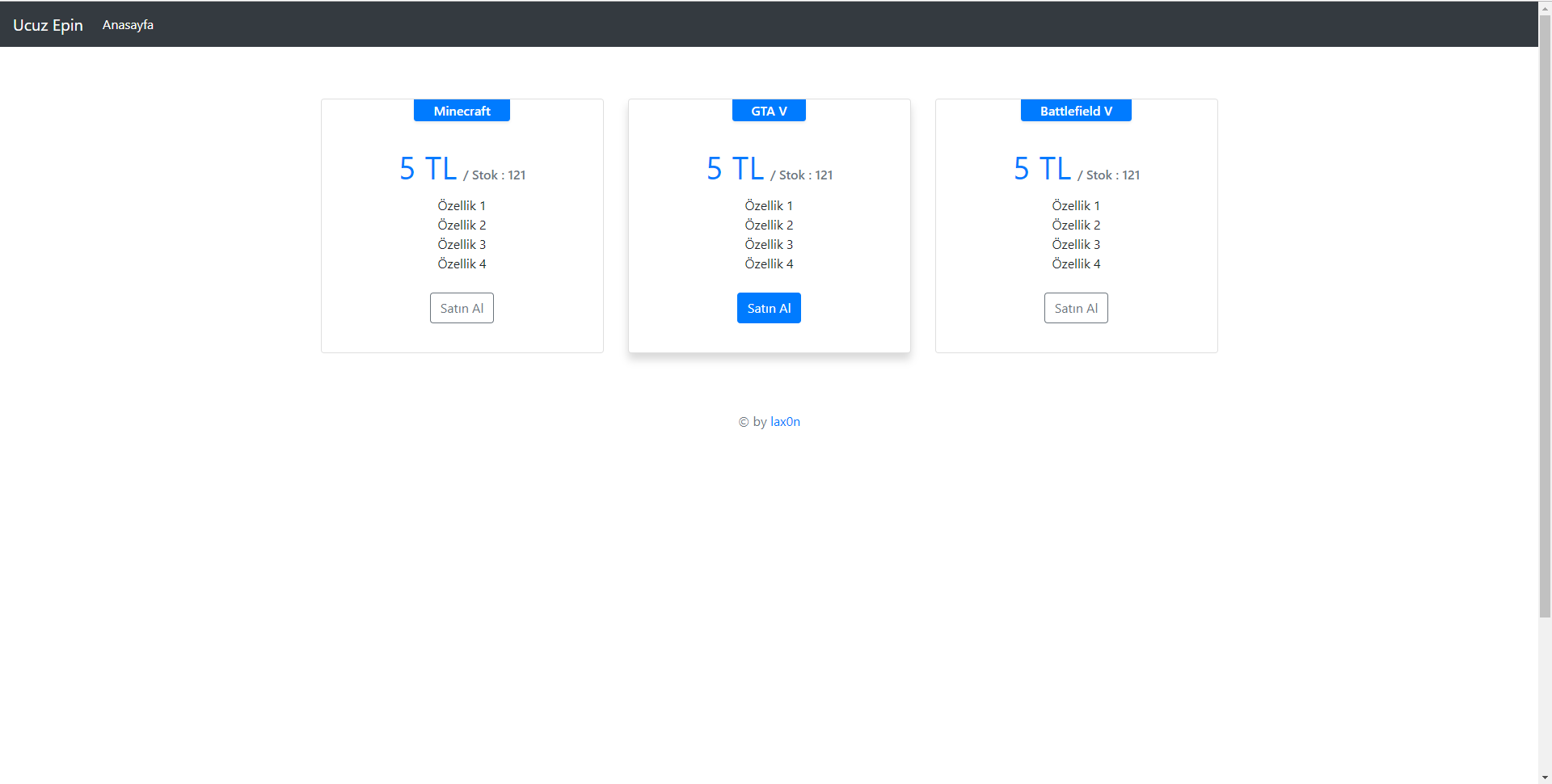Click the 5 TL price on GTA V card
Viewport: 1552px width, 784px height.
[736, 169]
